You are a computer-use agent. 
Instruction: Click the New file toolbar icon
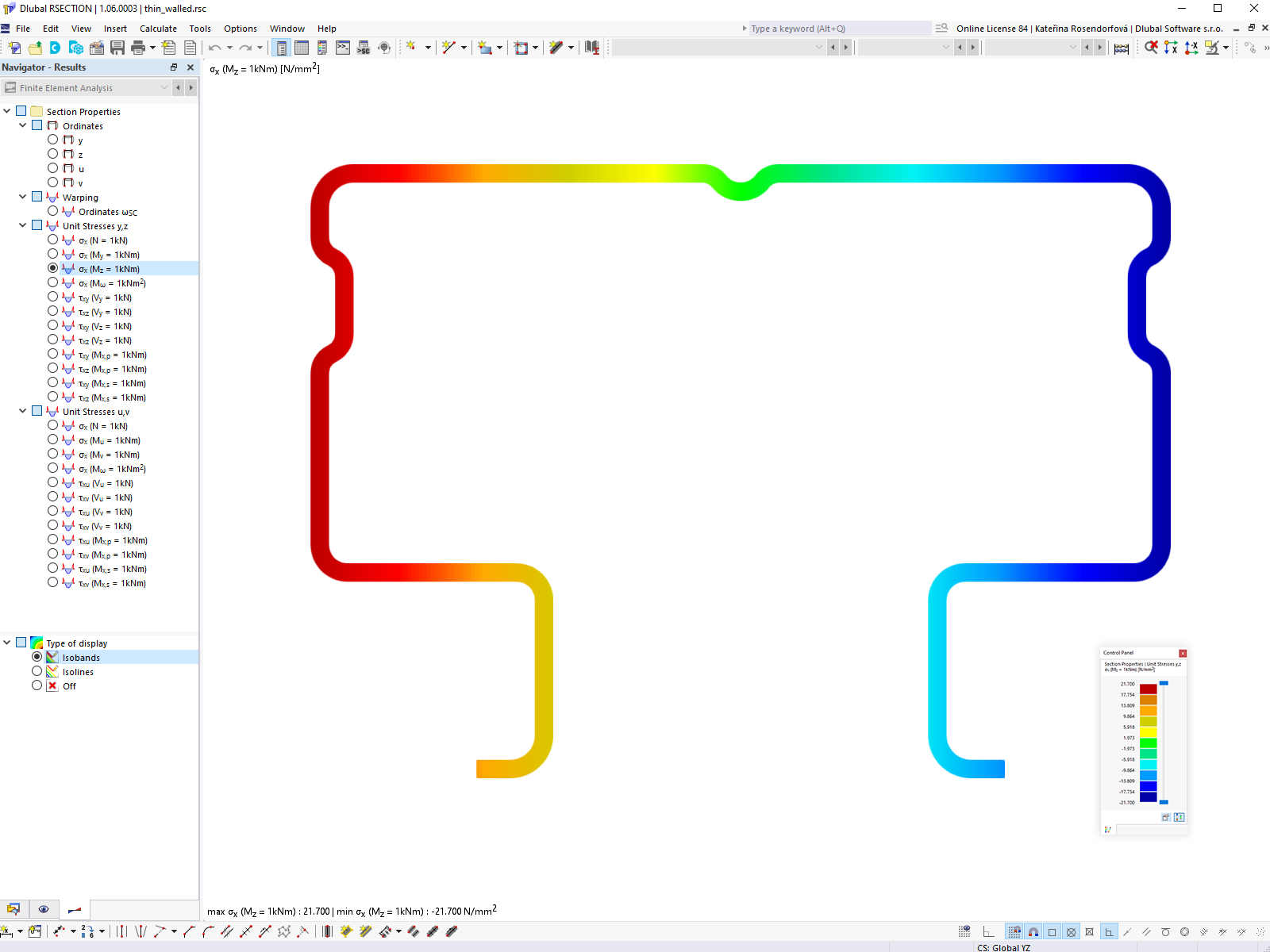(14, 48)
